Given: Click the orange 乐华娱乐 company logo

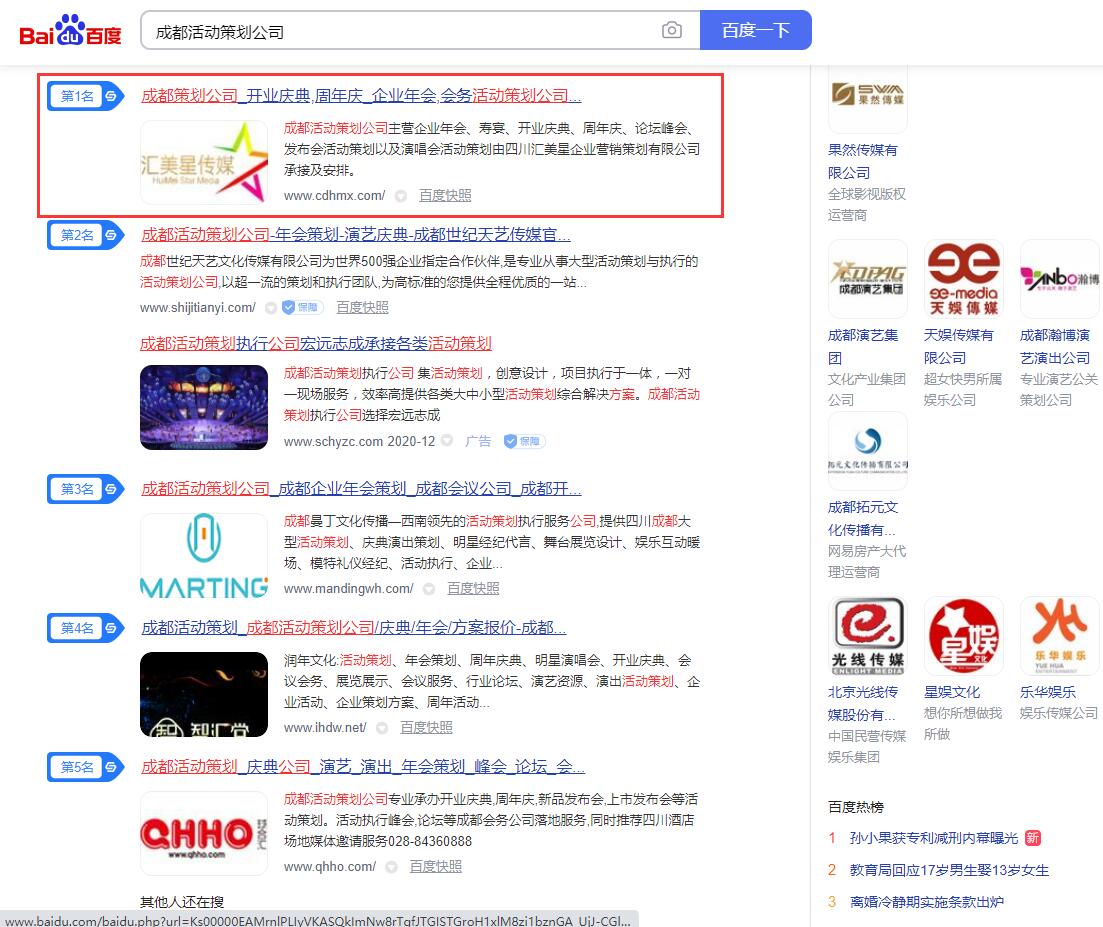Looking at the screenshot, I should pyautogui.click(x=1059, y=637).
